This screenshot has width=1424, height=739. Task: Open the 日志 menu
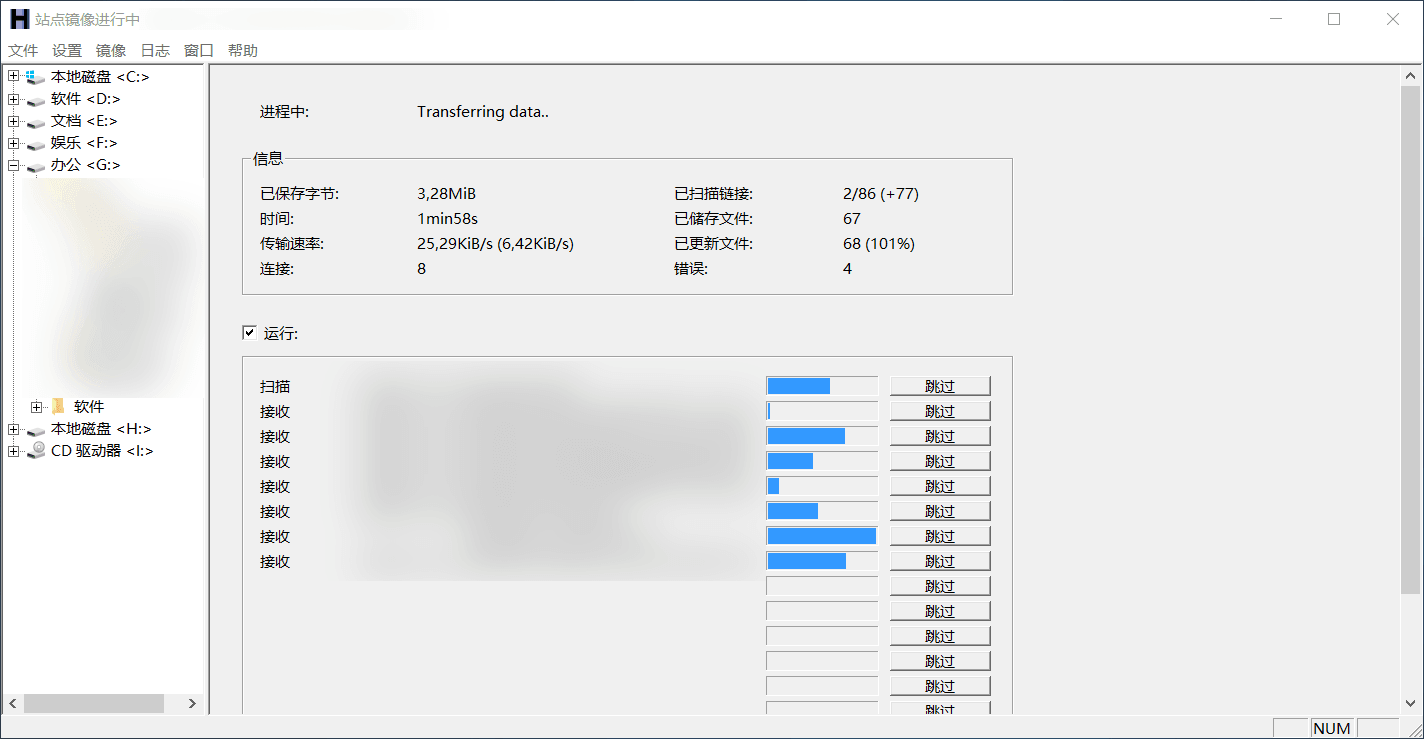(x=155, y=49)
